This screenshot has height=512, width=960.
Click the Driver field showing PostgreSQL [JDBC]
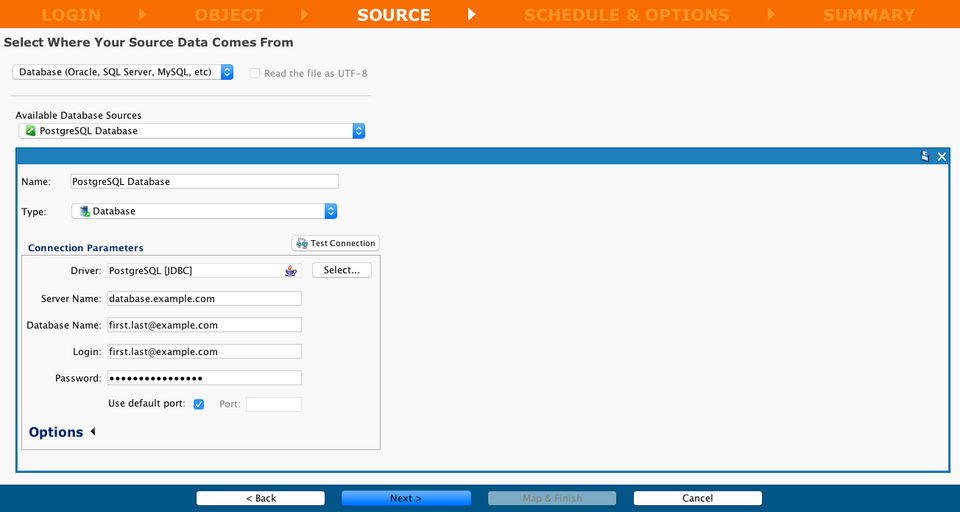click(x=204, y=270)
